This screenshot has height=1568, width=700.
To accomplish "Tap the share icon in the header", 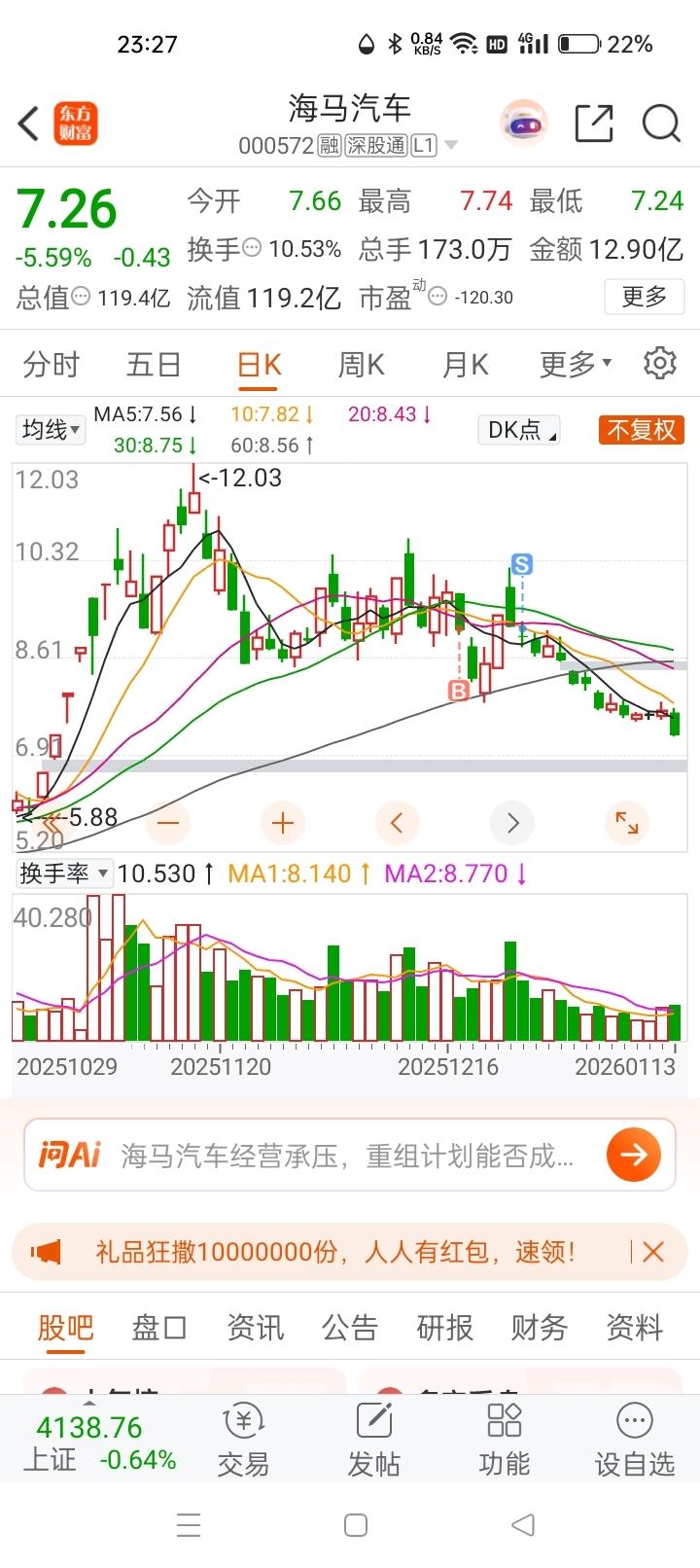I will (x=594, y=124).
